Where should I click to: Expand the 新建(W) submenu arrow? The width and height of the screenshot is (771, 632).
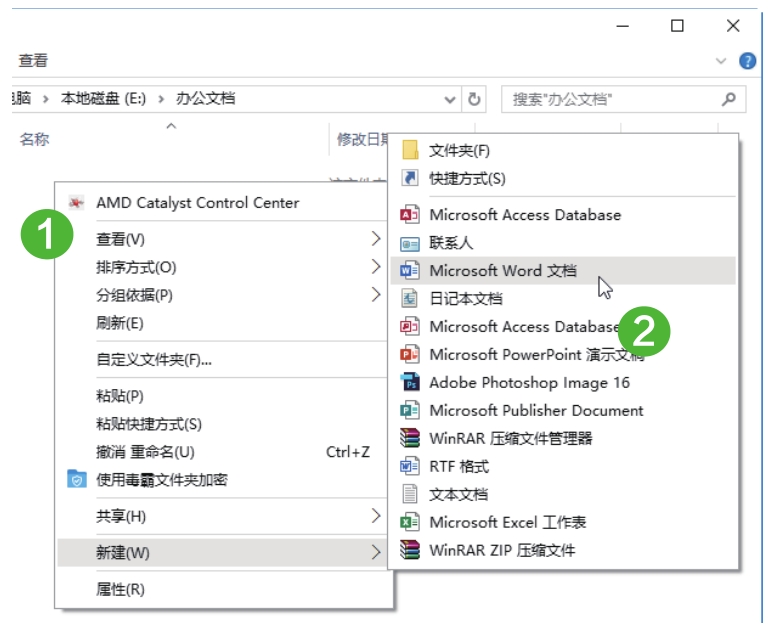point(376,552)
